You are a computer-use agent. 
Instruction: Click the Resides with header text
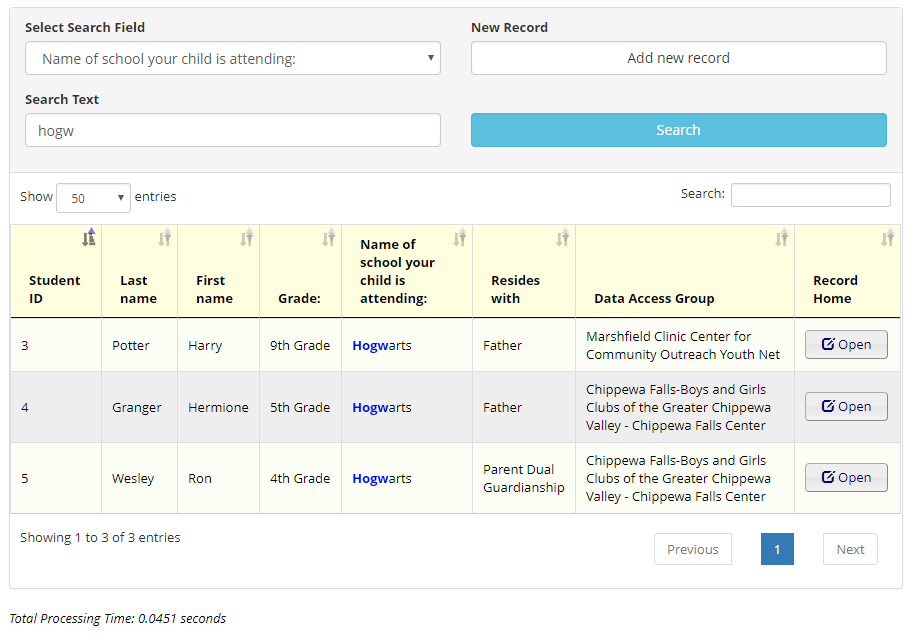click(515, 289)
